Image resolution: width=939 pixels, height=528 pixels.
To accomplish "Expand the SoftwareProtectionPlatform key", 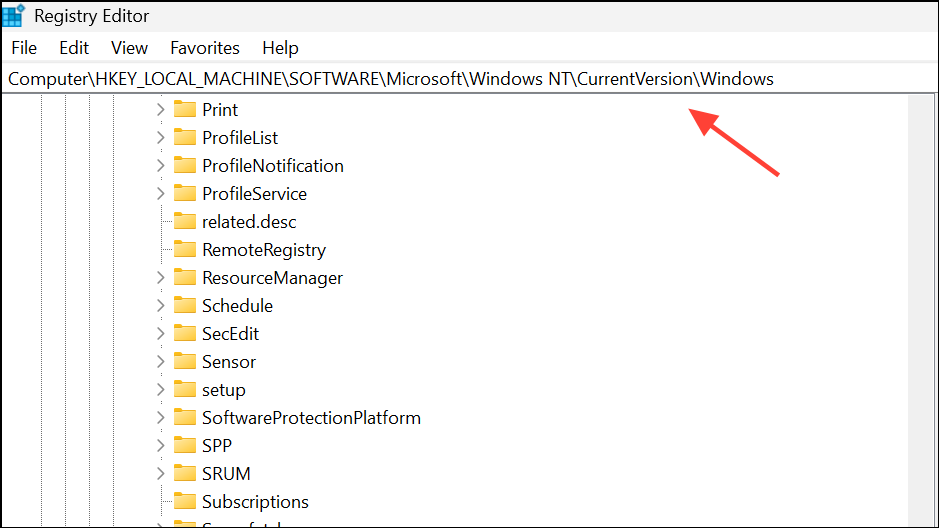I will [160, 418].
